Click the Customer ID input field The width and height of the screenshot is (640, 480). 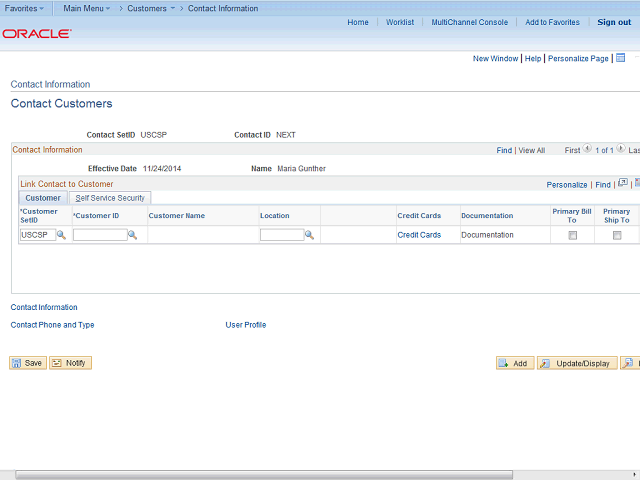pyautogui.click(x=100, y=235)
